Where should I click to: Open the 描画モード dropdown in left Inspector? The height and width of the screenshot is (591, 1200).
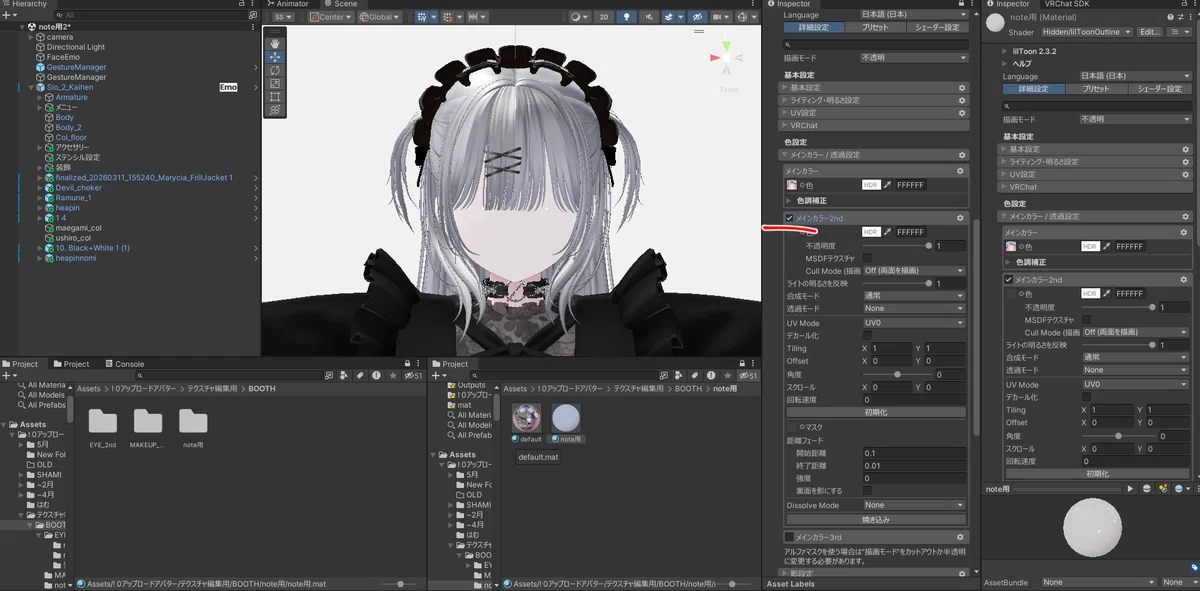pyautogui.click(x=913, y=59)
